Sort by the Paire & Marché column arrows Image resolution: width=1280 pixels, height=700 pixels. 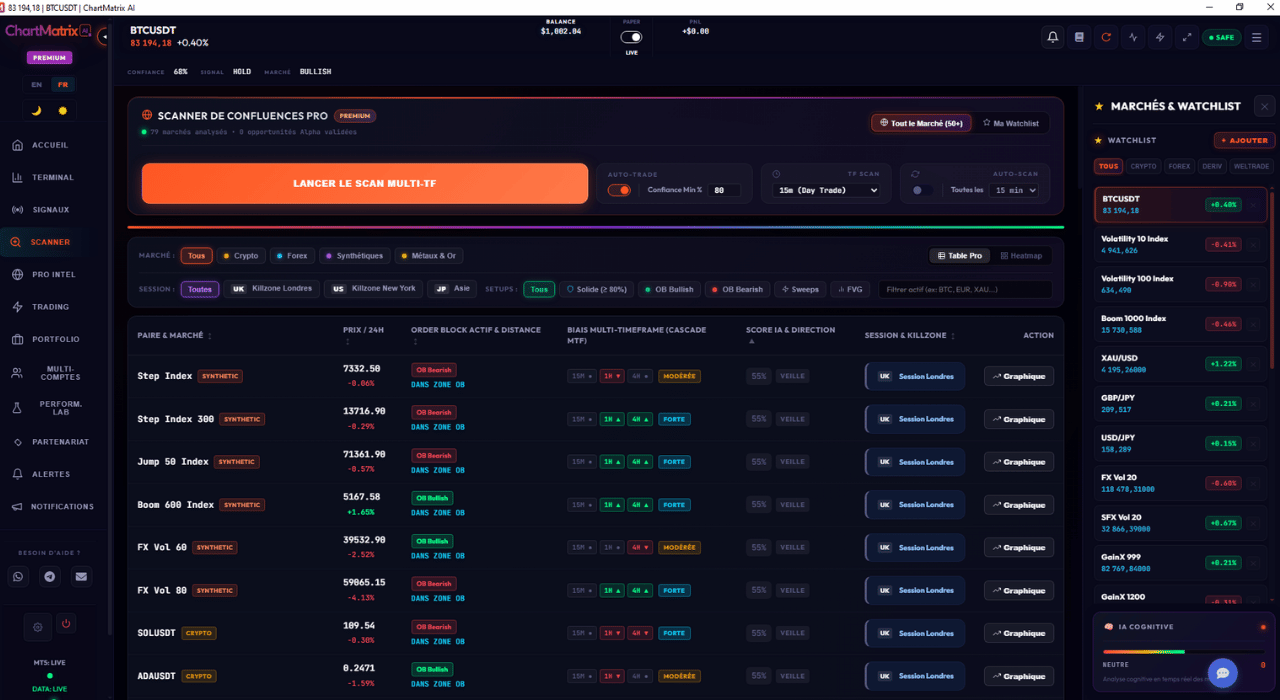[x=209, y=336]
